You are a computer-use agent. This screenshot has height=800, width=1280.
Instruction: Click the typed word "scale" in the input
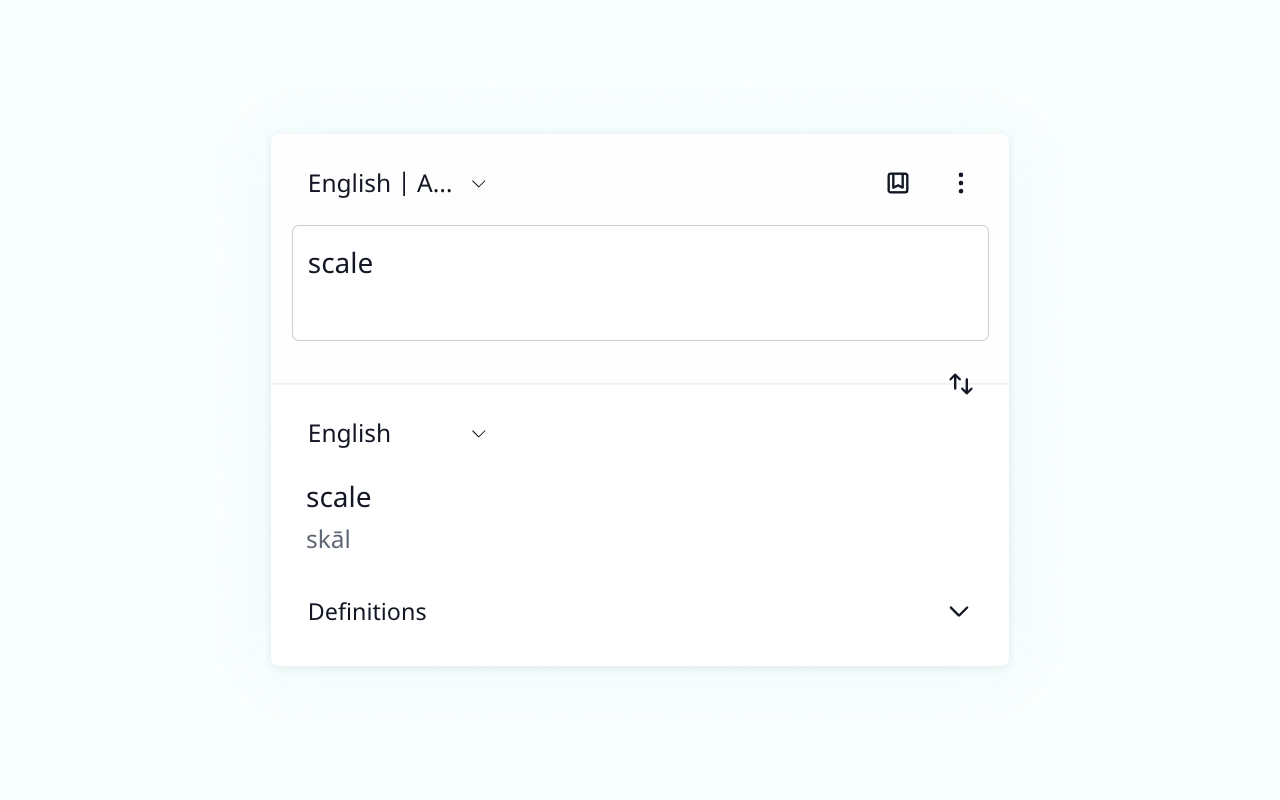point(340,263)
